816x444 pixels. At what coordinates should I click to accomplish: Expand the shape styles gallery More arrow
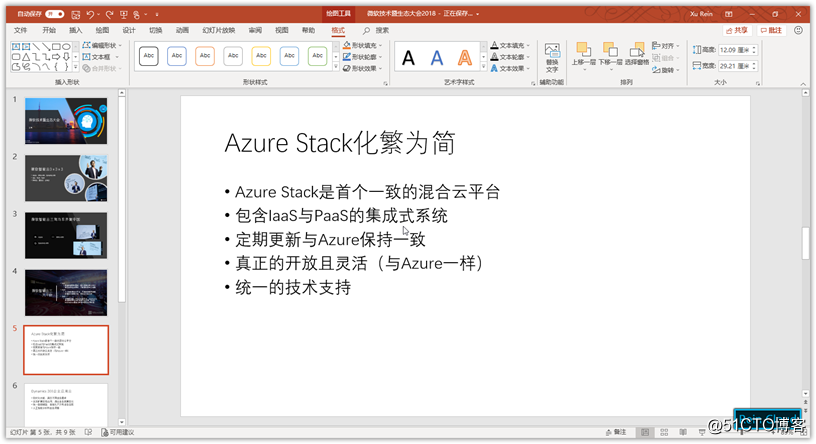pyautogui.click(x=336, y=67)
